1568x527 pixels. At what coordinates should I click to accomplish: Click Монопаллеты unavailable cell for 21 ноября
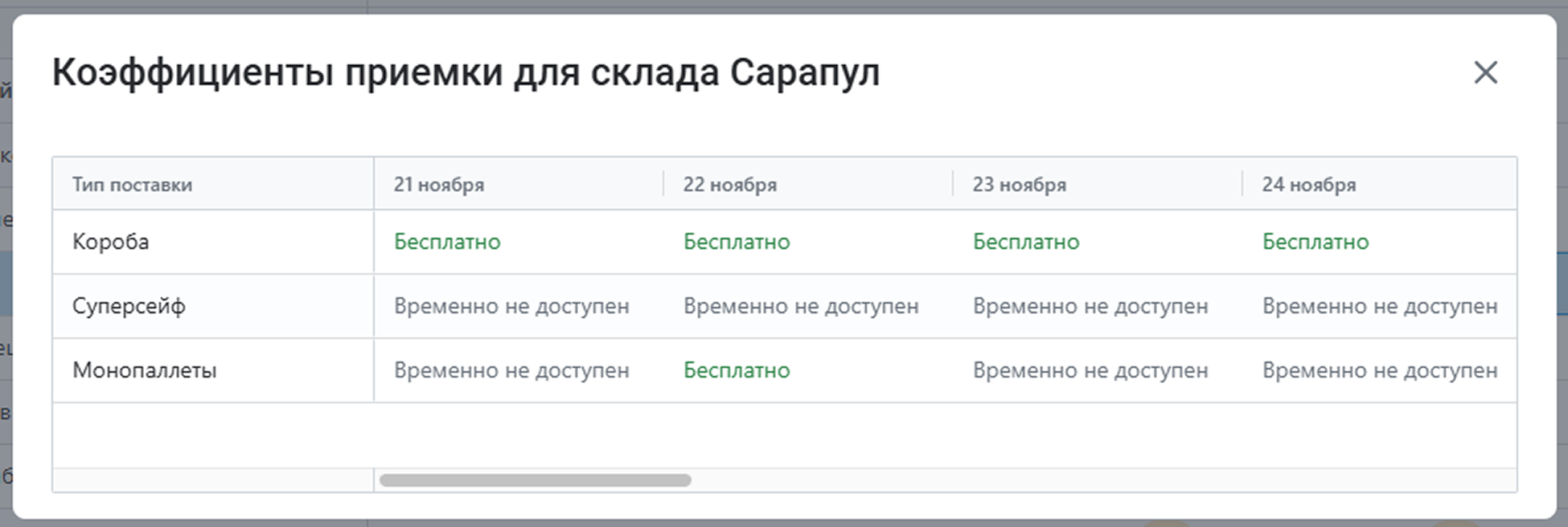coord(511,370)
